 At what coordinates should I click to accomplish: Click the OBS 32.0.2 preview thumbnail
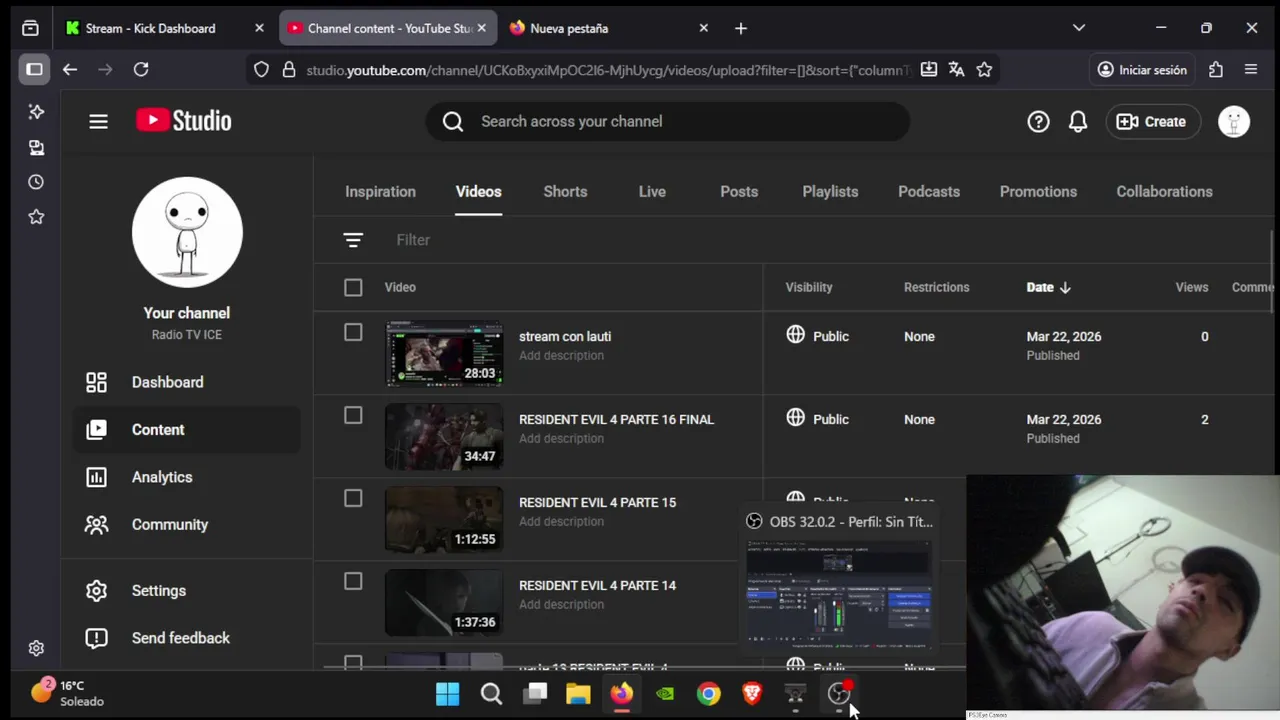coord(840,593)
